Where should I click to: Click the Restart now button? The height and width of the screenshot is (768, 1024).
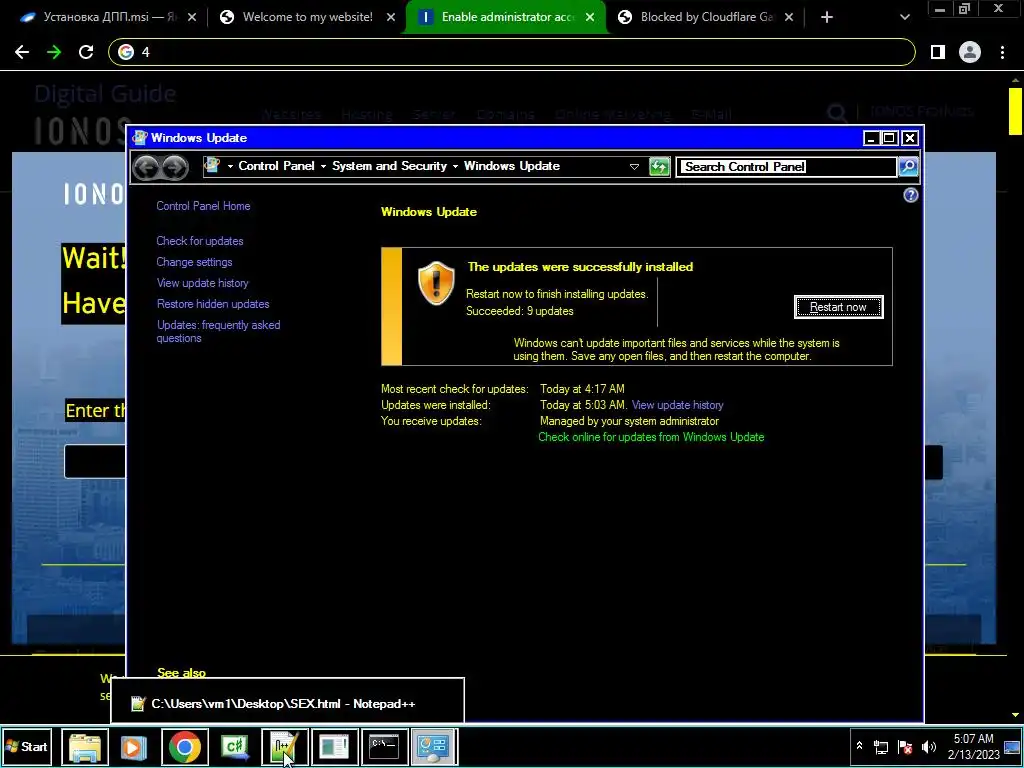point(839,307)
